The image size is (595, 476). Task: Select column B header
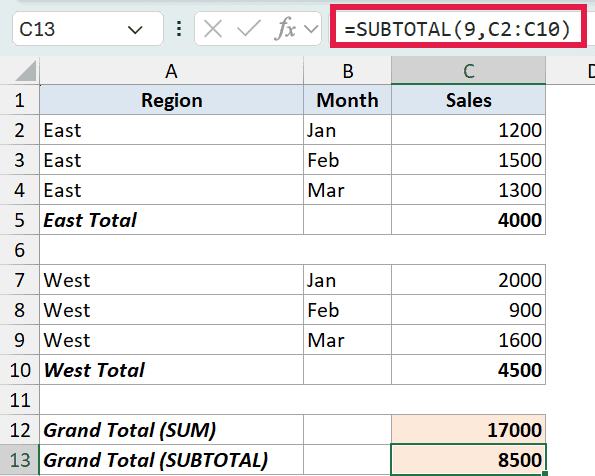tap(348, 71)
